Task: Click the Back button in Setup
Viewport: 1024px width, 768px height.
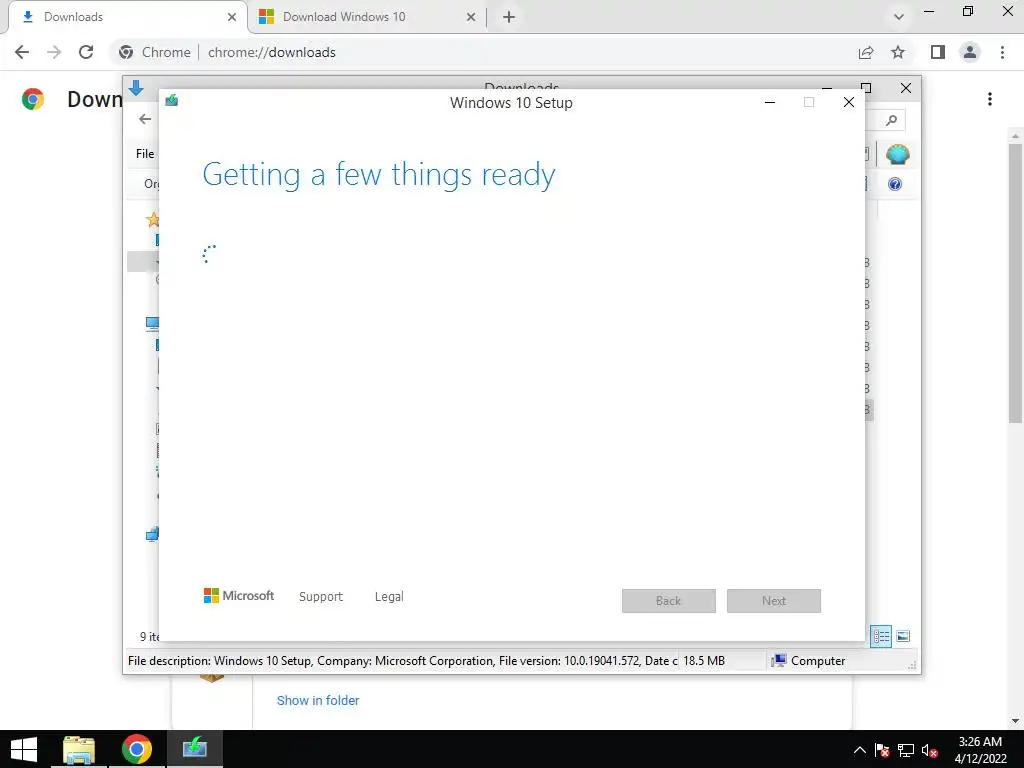Action: [669, 601]
